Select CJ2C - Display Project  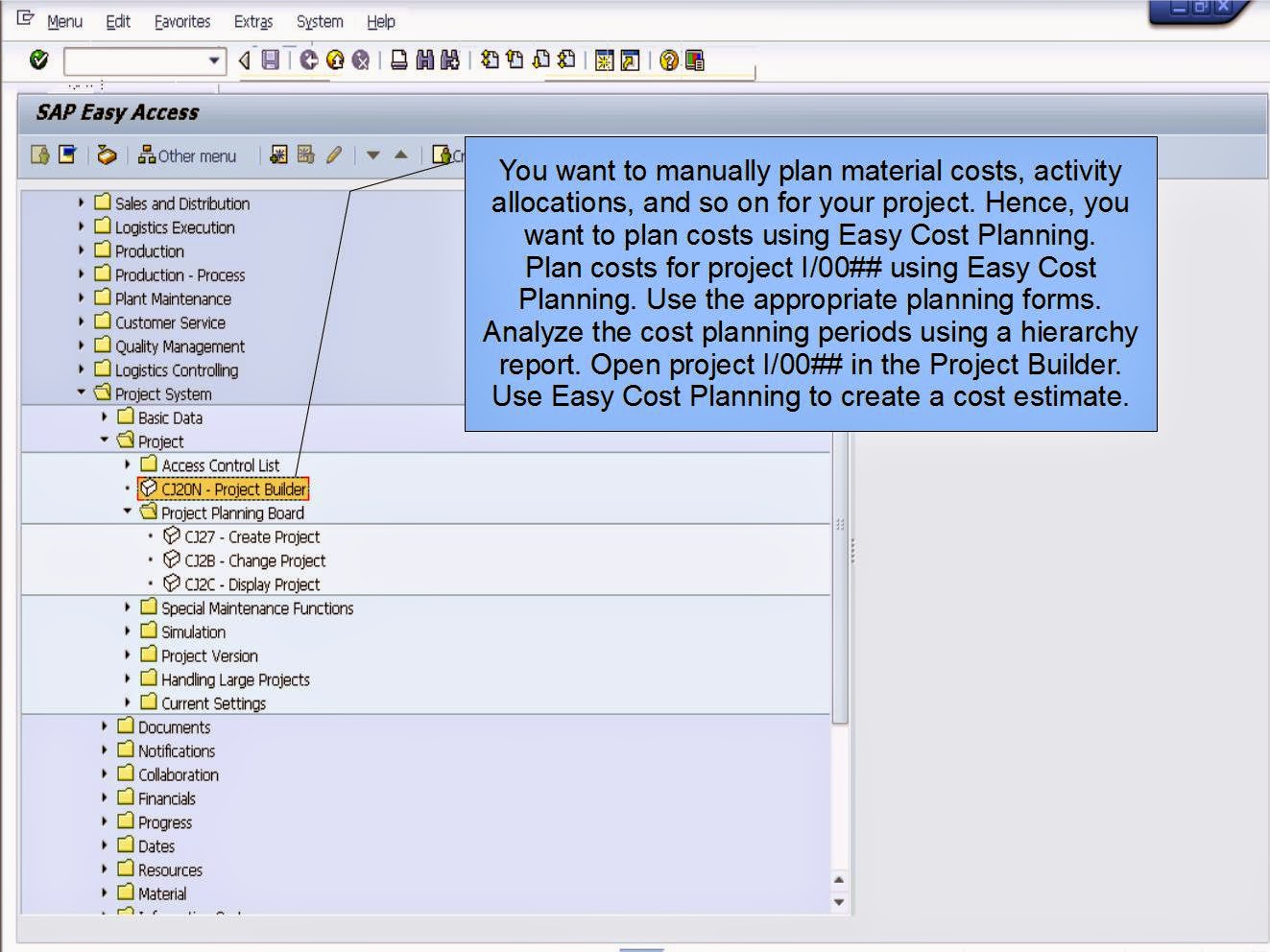[x=241, y=584]
